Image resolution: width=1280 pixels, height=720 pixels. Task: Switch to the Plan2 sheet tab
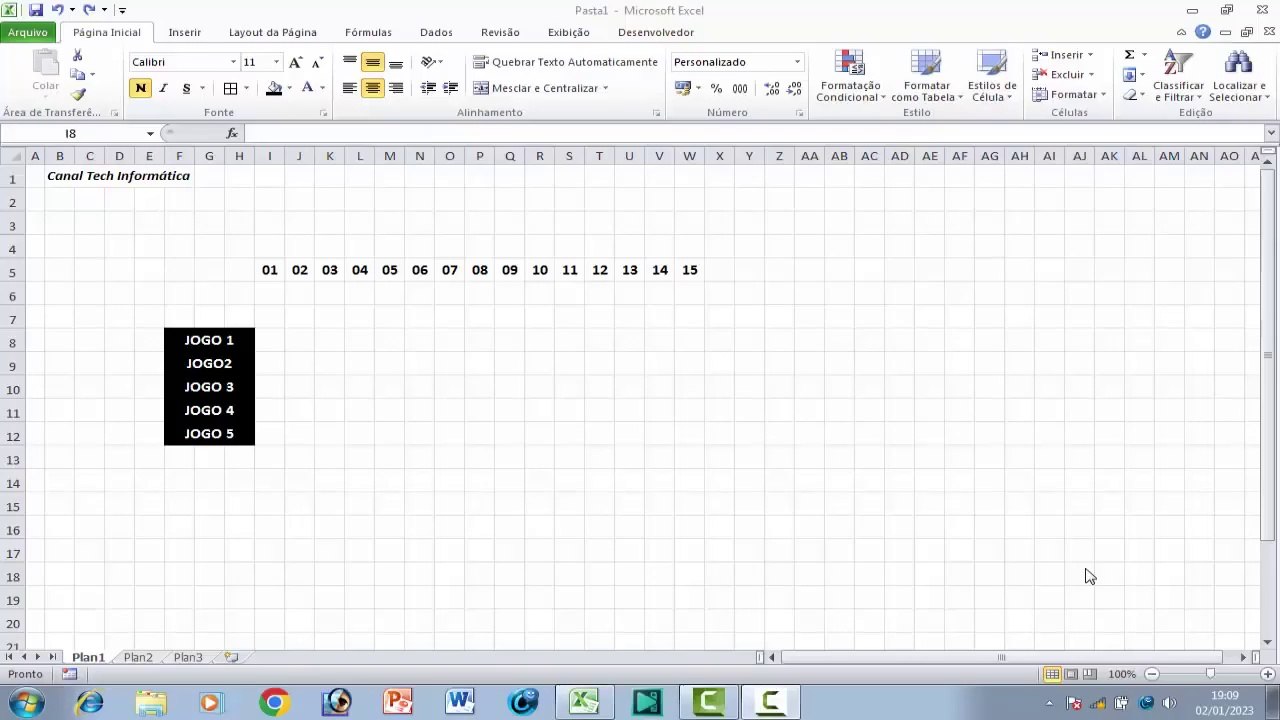pos(138,657)
